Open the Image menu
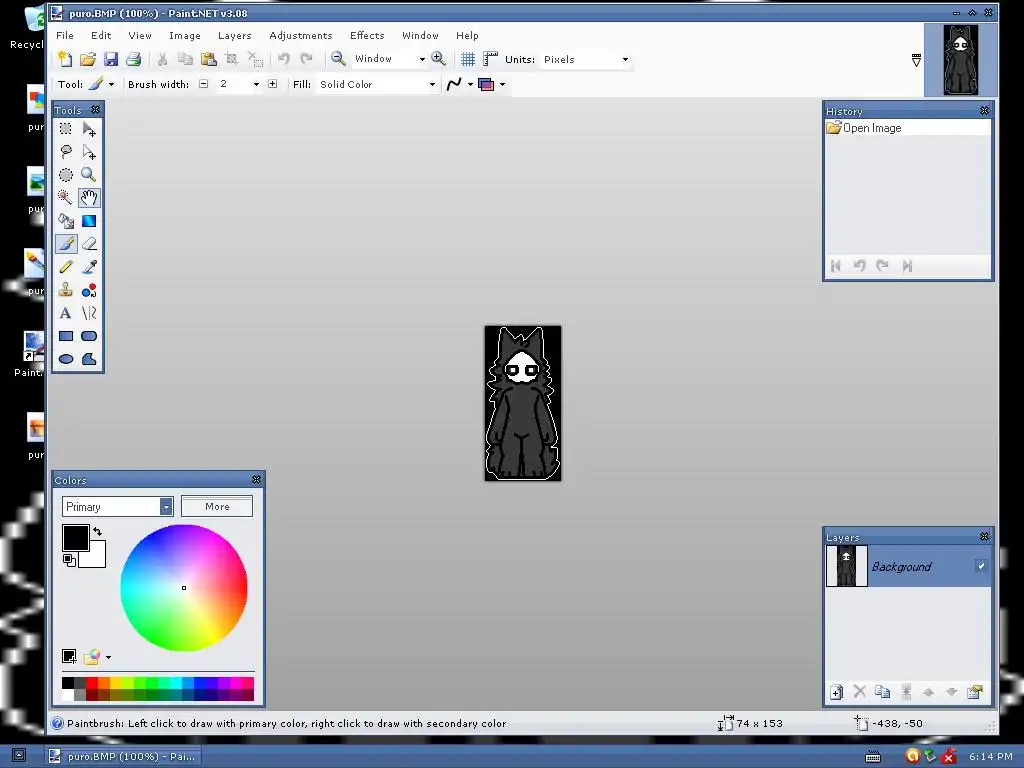Image resolution: width=1024 pixels, height=768 pixels. [185, 35]
